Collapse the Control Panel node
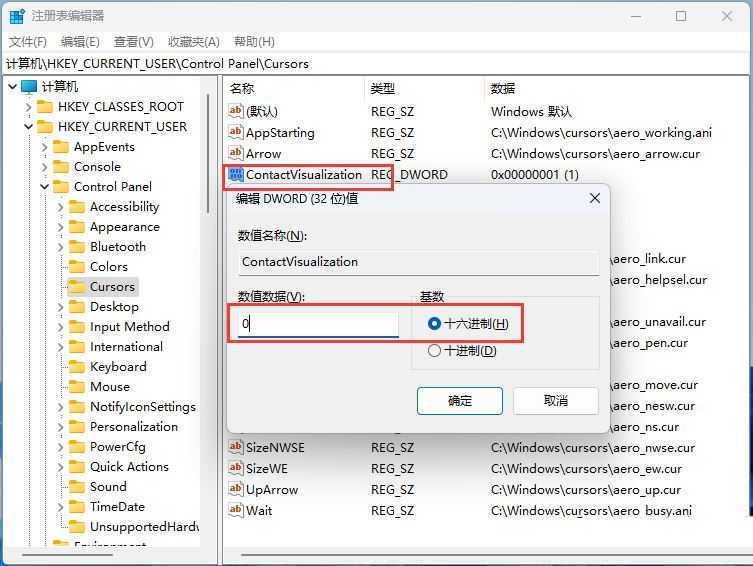 45,187
